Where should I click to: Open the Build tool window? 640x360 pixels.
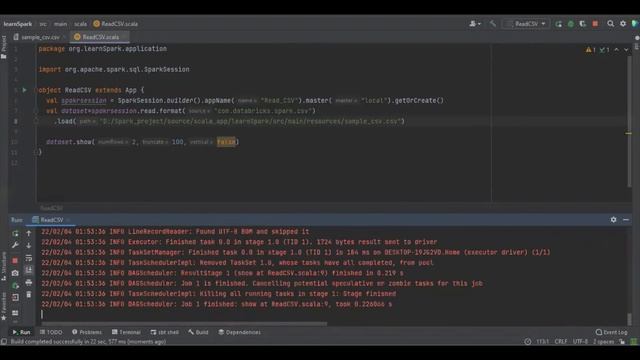click(x=198, y=332)
